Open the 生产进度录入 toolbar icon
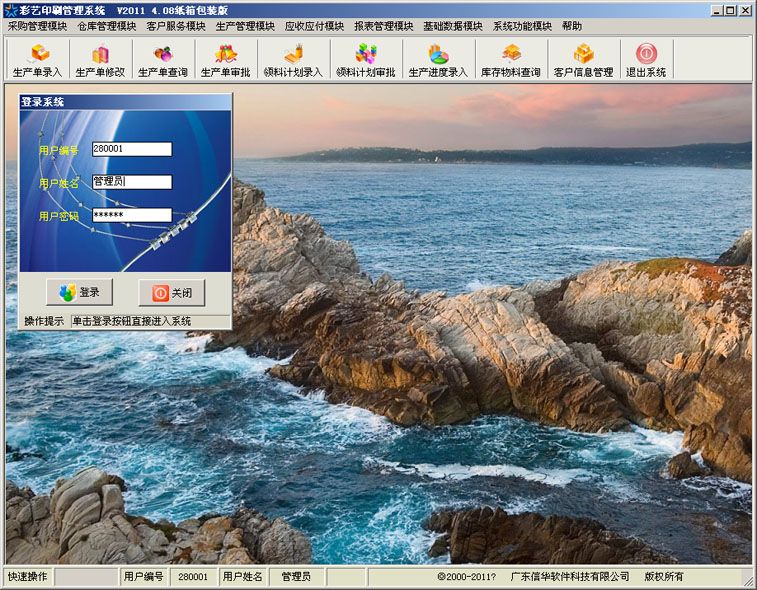 point(438,60)
